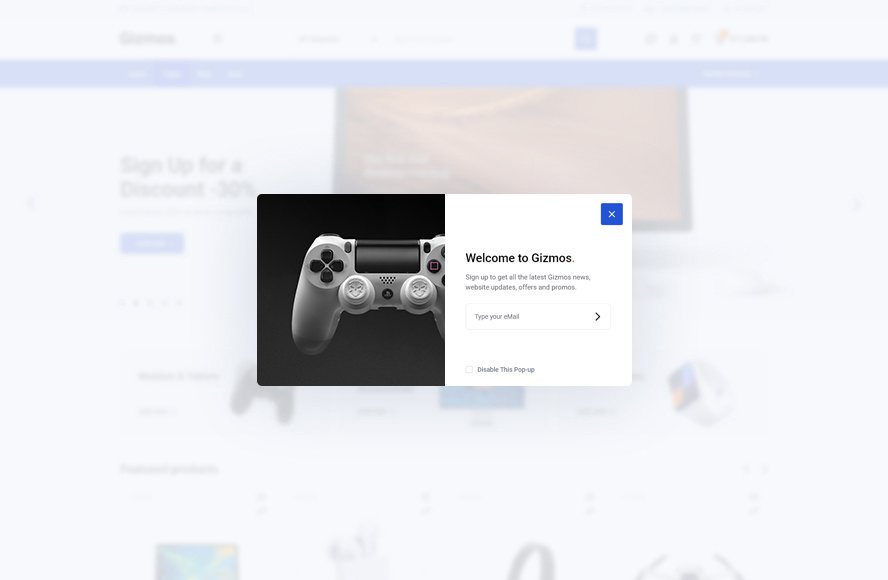This screenshot has height=580, width=888.
Task: Go to next hero slide with right arrow
Action: click(x=857, y=204)
